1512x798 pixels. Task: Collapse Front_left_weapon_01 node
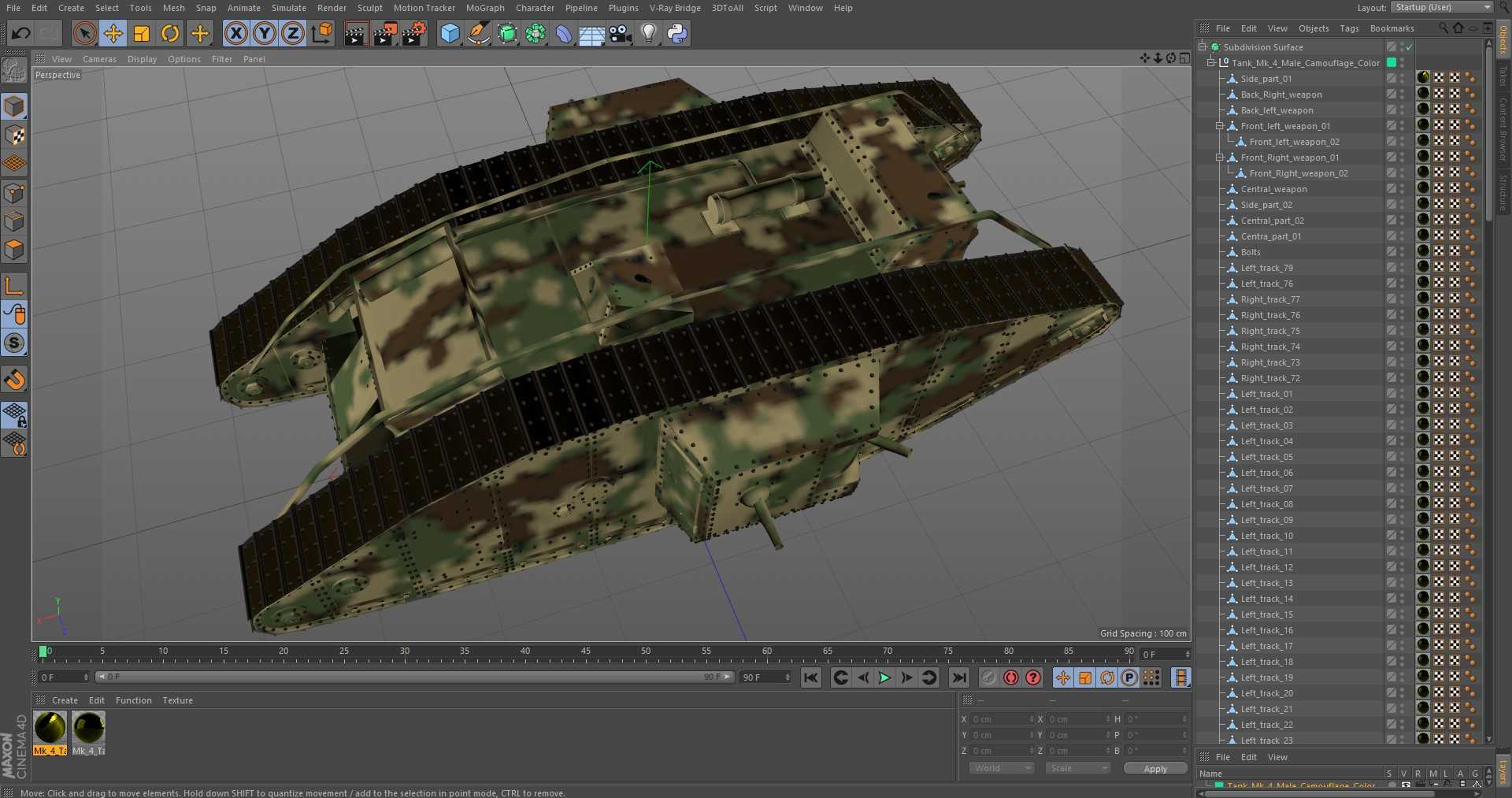[x=1220, y=126]
